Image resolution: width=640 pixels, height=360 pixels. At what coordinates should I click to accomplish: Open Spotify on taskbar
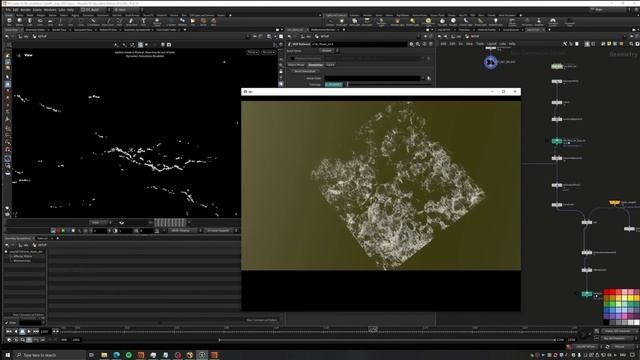tap(129, 355)
